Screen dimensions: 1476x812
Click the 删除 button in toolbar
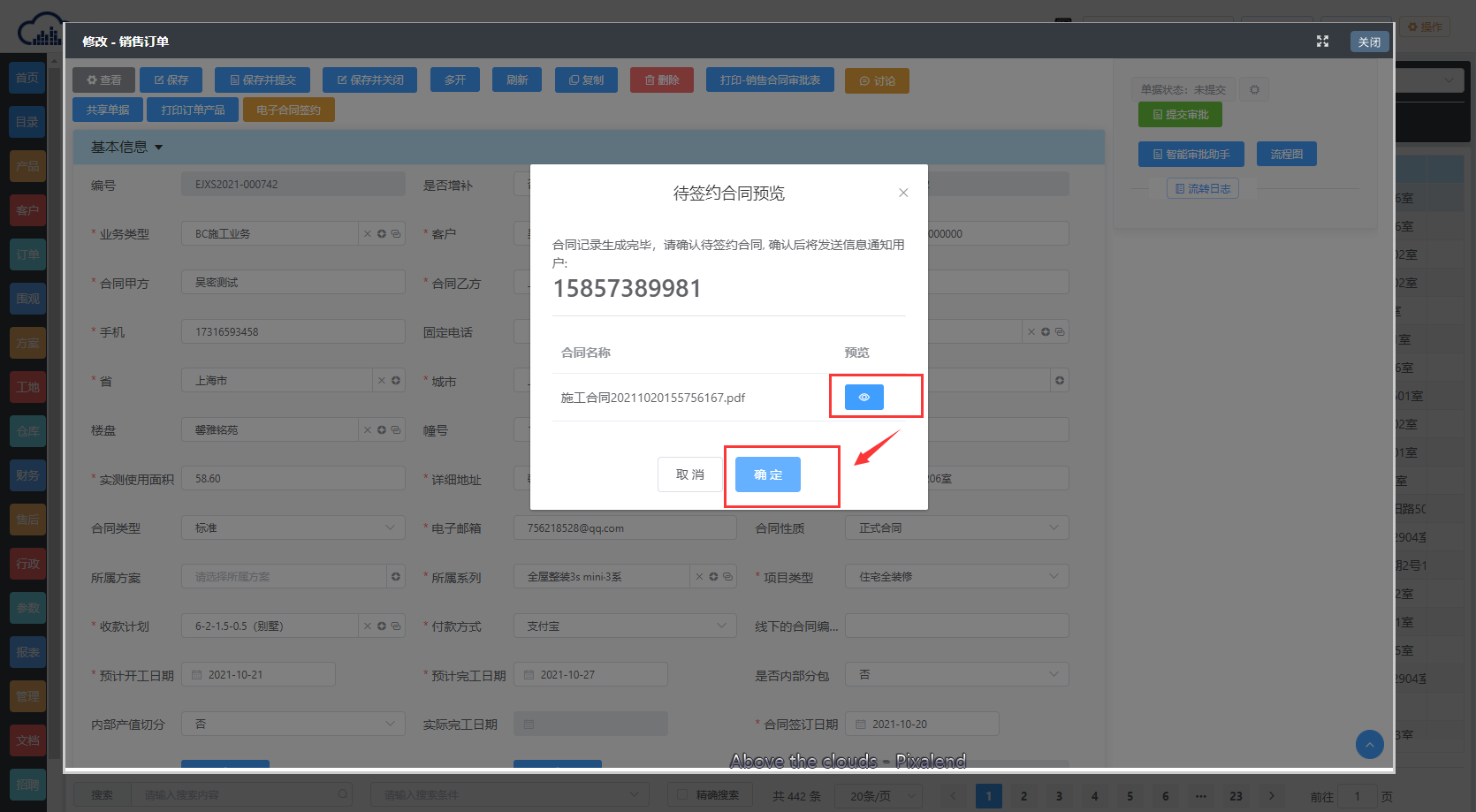pos(661,80)
